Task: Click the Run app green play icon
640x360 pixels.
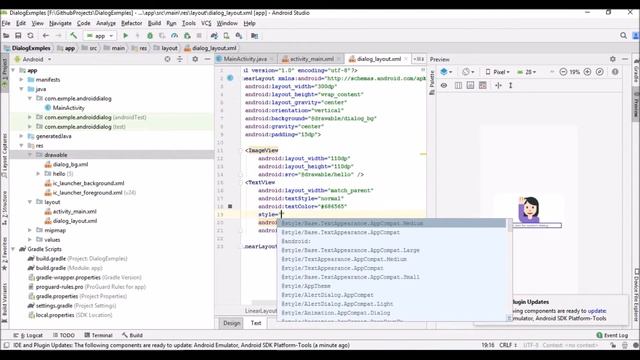Action: click(125, 36)
